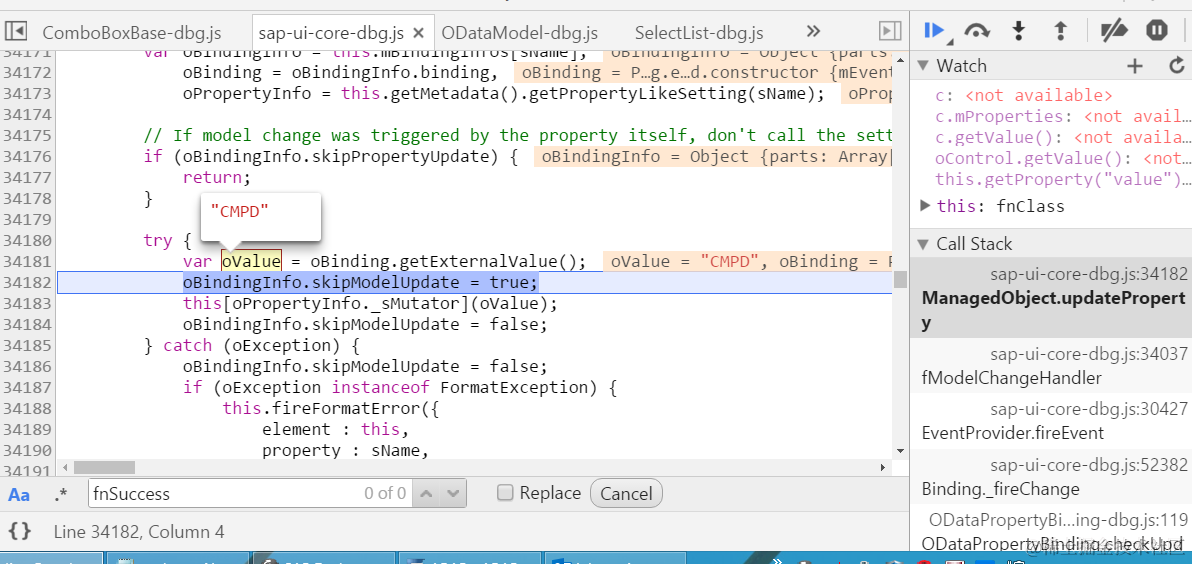Select sap-ui-core-dbg.js tab

[331, 33]
